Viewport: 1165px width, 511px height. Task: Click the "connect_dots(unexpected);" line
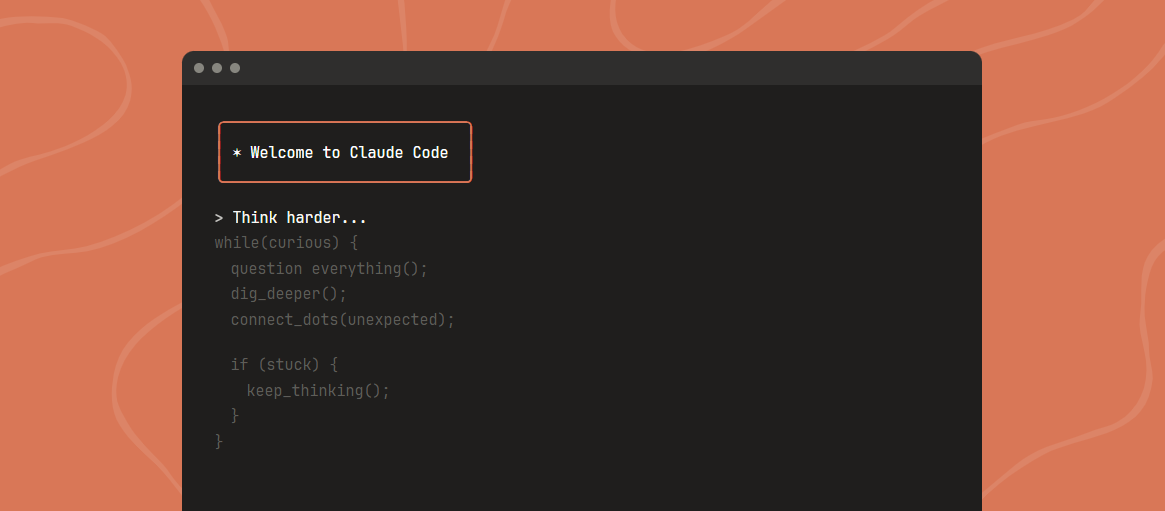point(342,320)
